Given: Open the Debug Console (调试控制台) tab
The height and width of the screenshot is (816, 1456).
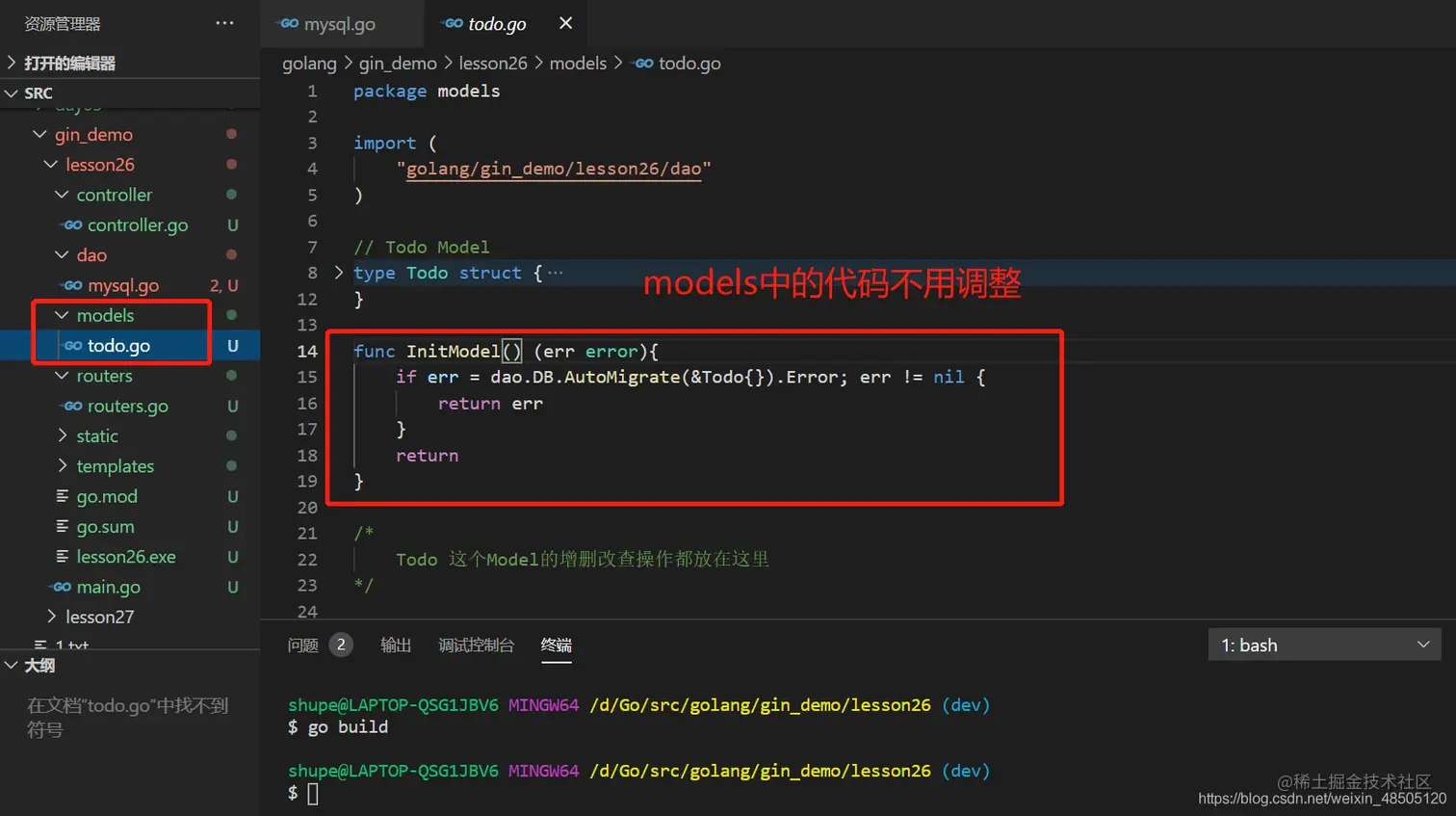Looking at the screenshot, I should tap(476, 645).
